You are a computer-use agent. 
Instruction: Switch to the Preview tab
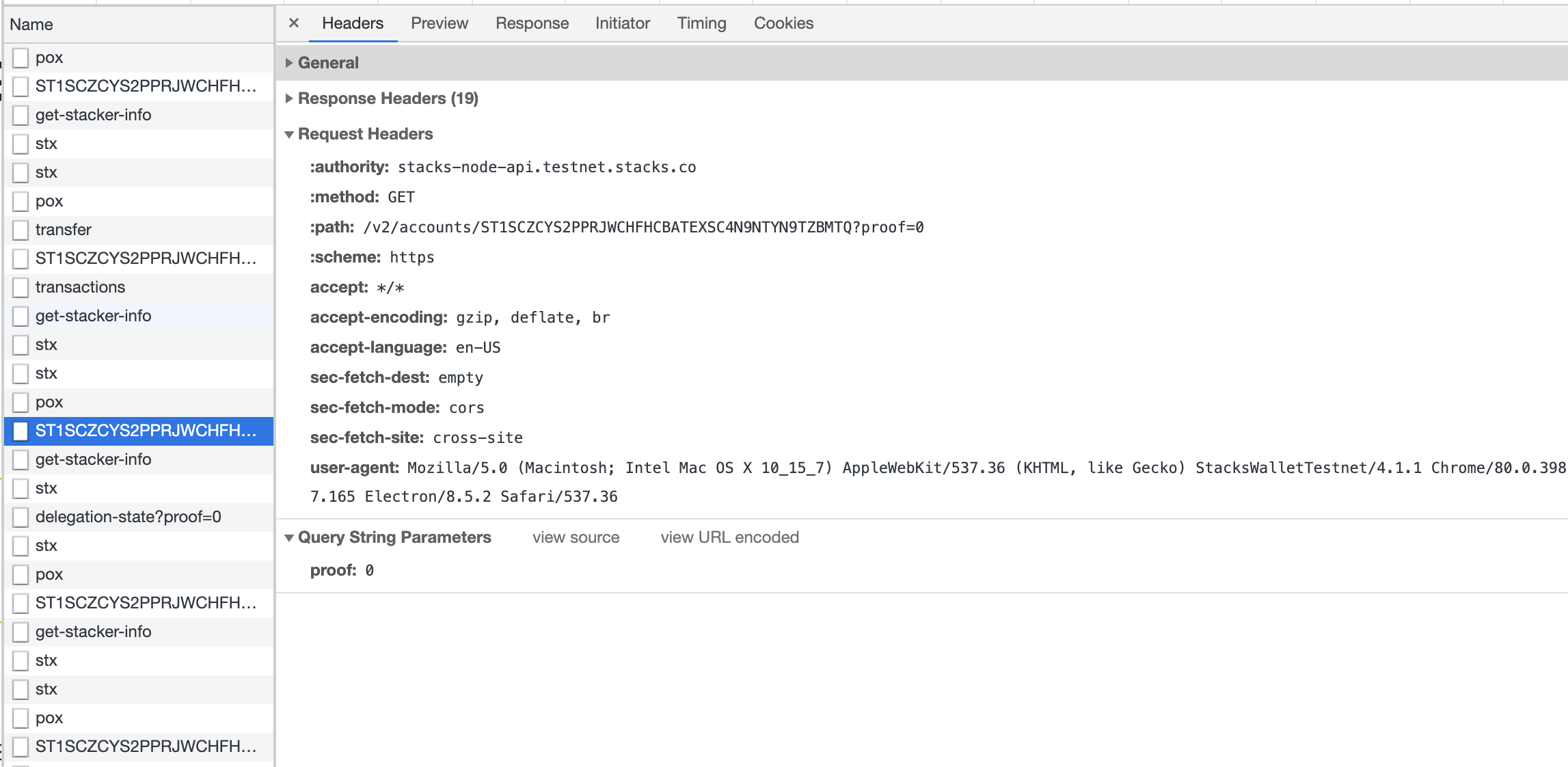tap(439, 23)
